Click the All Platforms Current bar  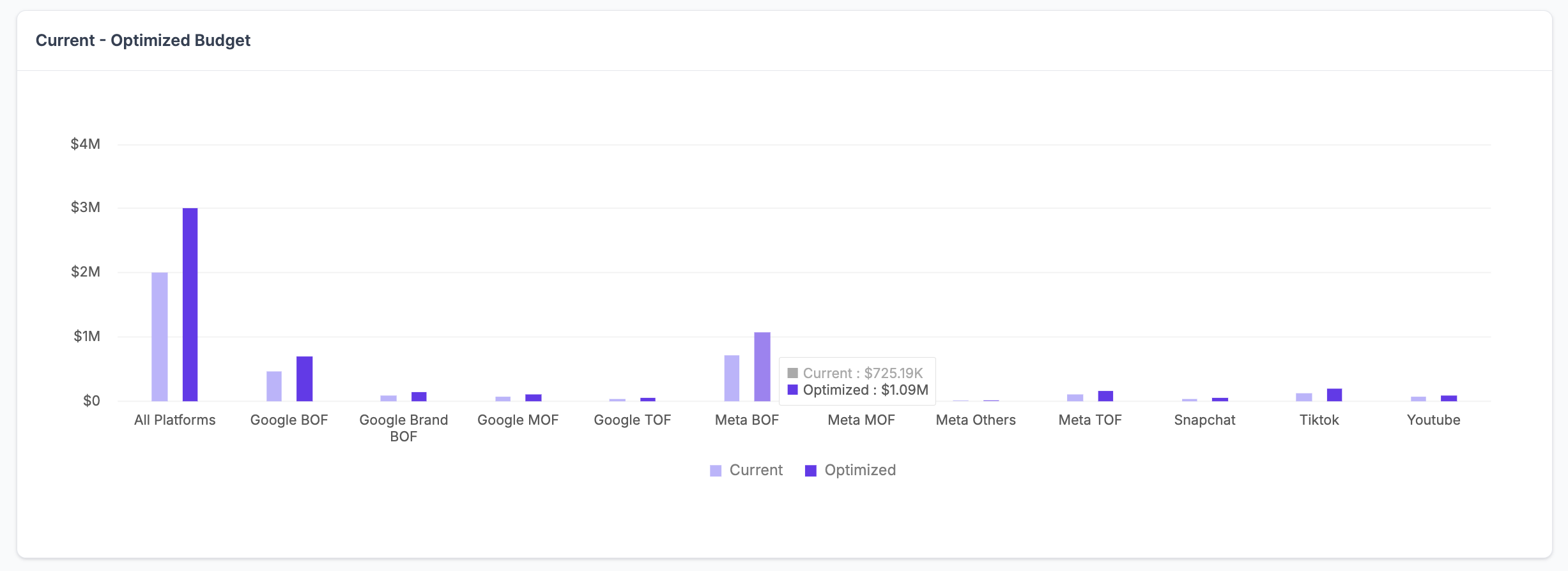click(x=160, y=337)
